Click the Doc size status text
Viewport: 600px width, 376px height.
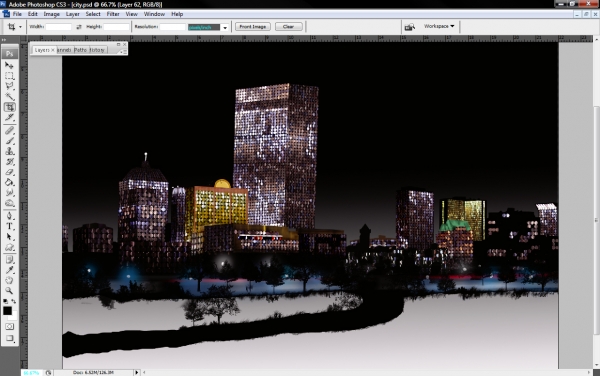pyautogui.click(x=93, y=373)
